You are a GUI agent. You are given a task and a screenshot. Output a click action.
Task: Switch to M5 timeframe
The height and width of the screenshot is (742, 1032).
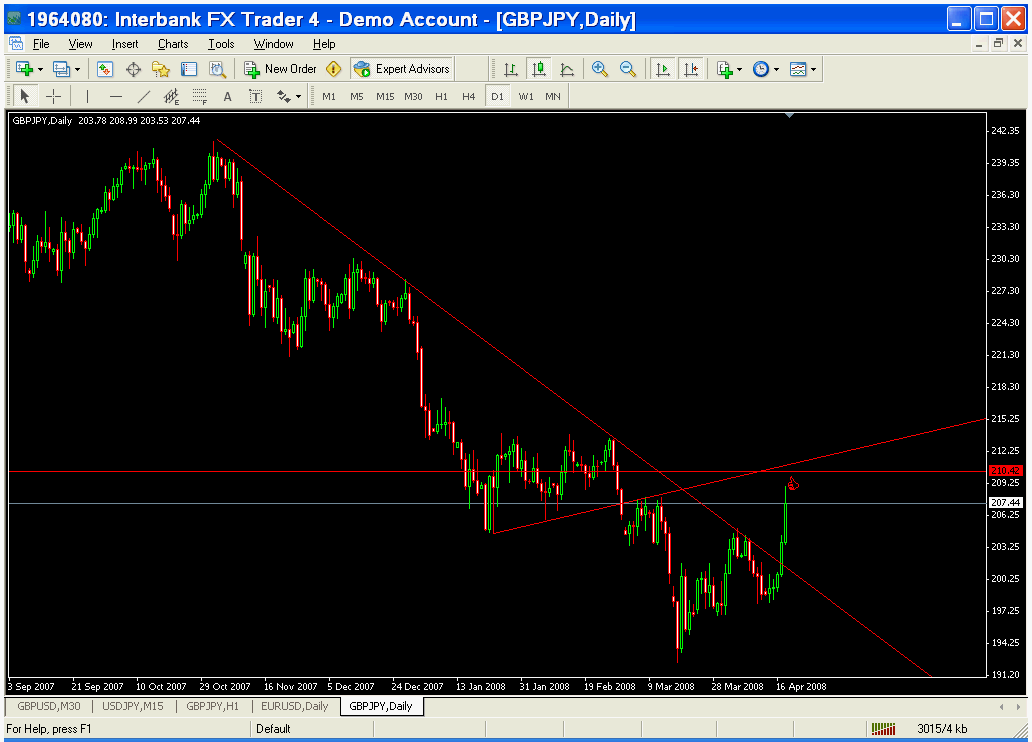[x=357, y=97]
